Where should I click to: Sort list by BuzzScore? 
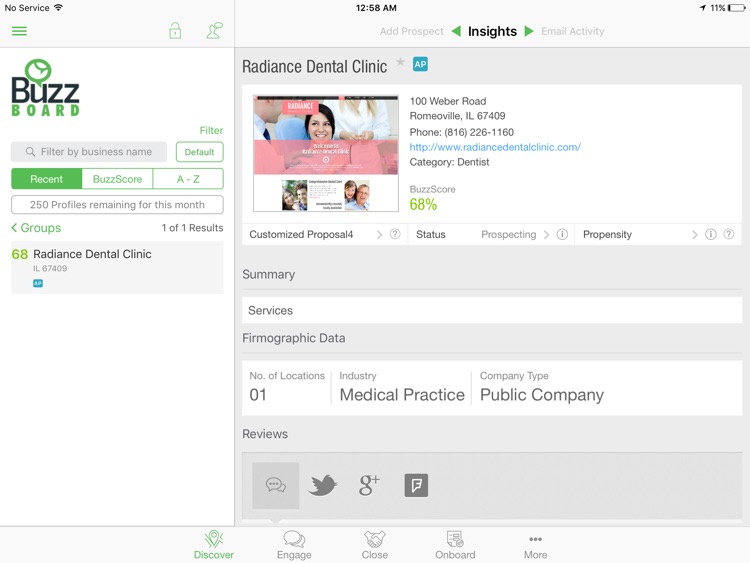117,179
